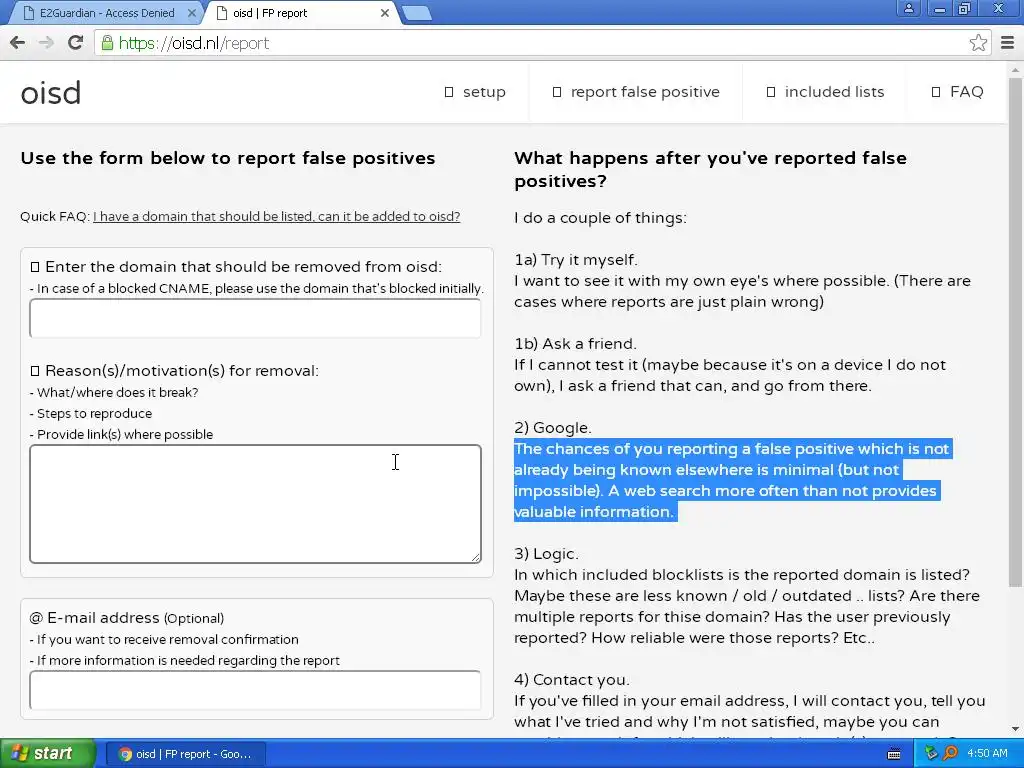The height and width of the screenshot is (768, 1024).
Task: Click the oisd site logo
Action: pos(51,93)
